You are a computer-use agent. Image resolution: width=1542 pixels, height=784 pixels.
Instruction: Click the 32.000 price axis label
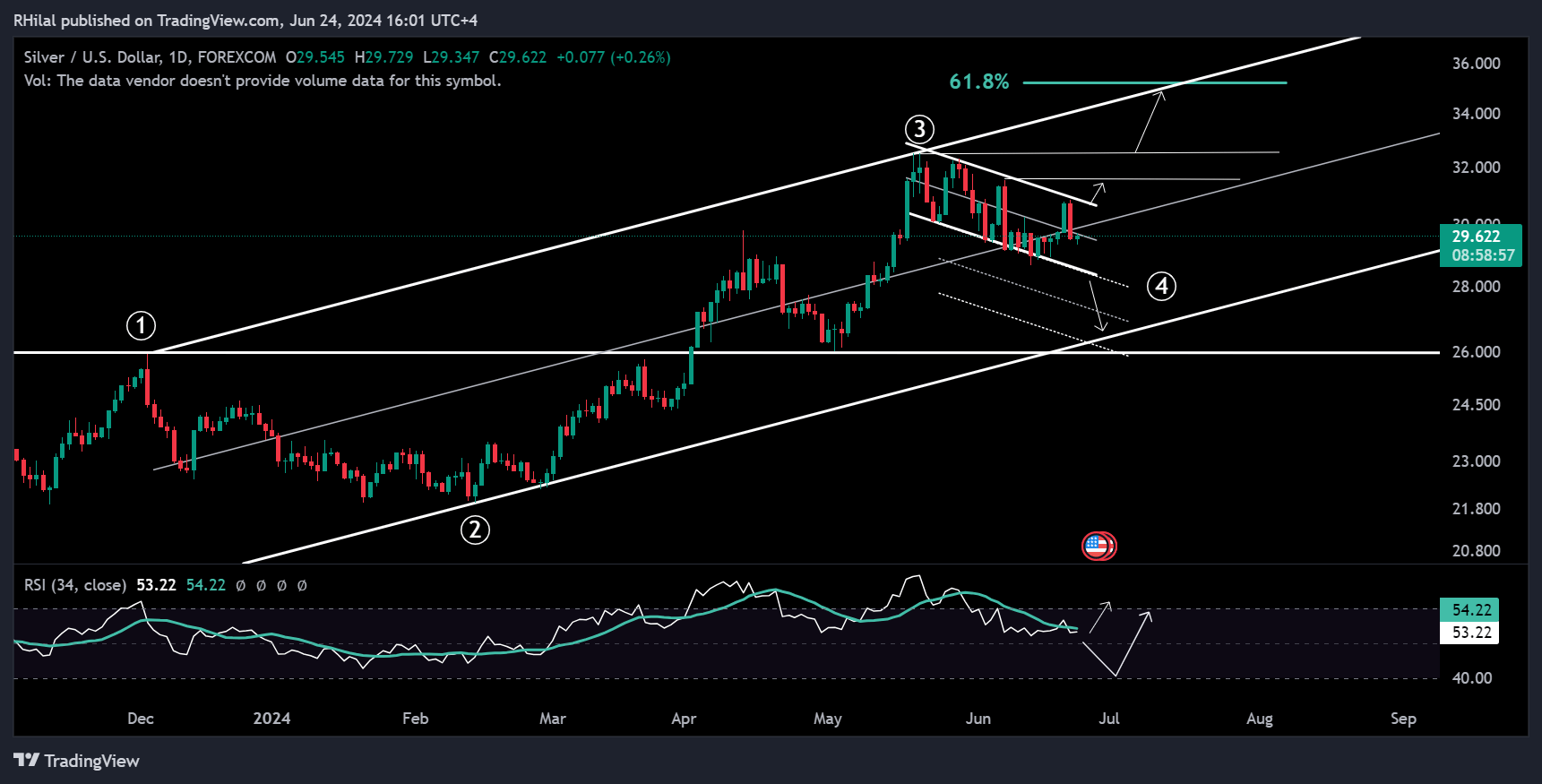[x=1476, y=168]
